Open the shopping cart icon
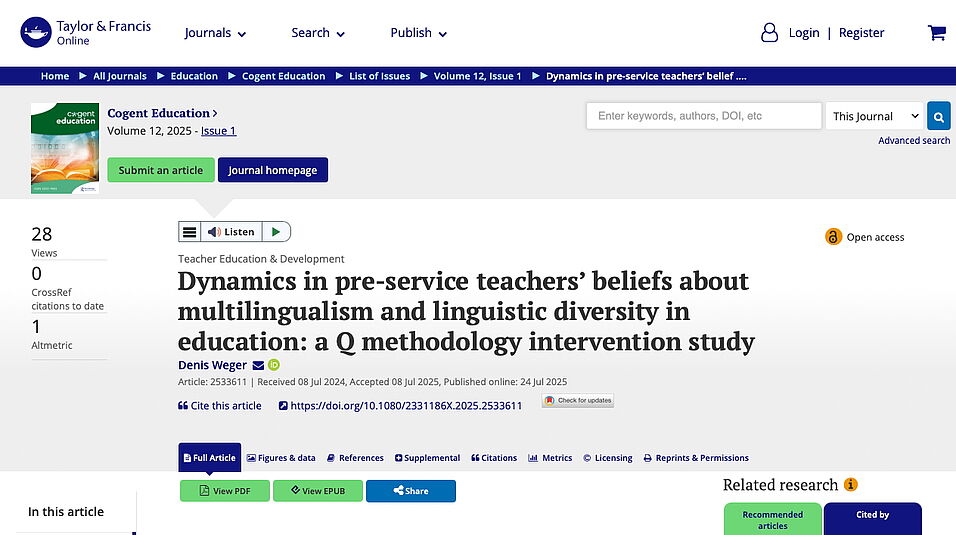 click(x=936, y=33)
